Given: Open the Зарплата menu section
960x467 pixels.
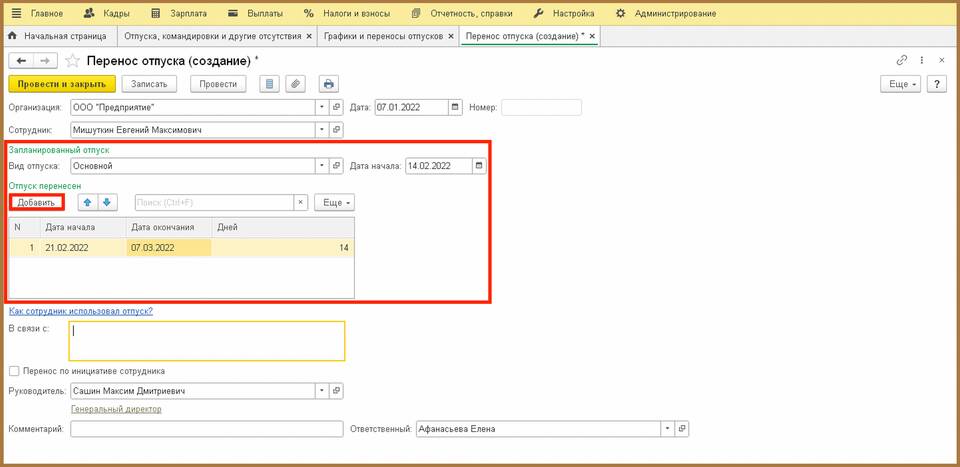Looking at the screenshot, I should coord(185,14).
